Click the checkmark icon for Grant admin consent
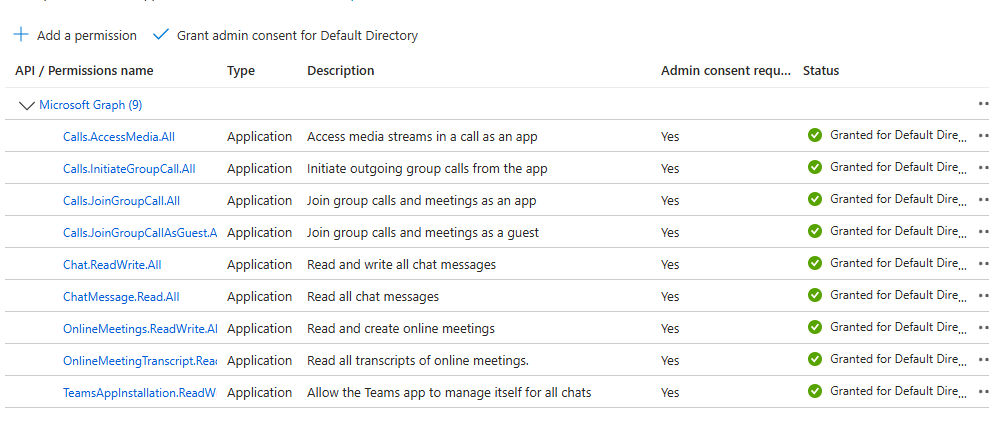This screenshot has height=446, width=989. coord(161,35)
